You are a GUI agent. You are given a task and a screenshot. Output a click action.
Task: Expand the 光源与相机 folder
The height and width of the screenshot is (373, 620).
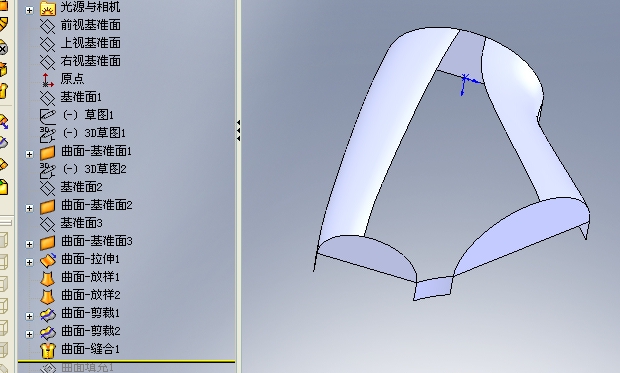coord(30,10)
